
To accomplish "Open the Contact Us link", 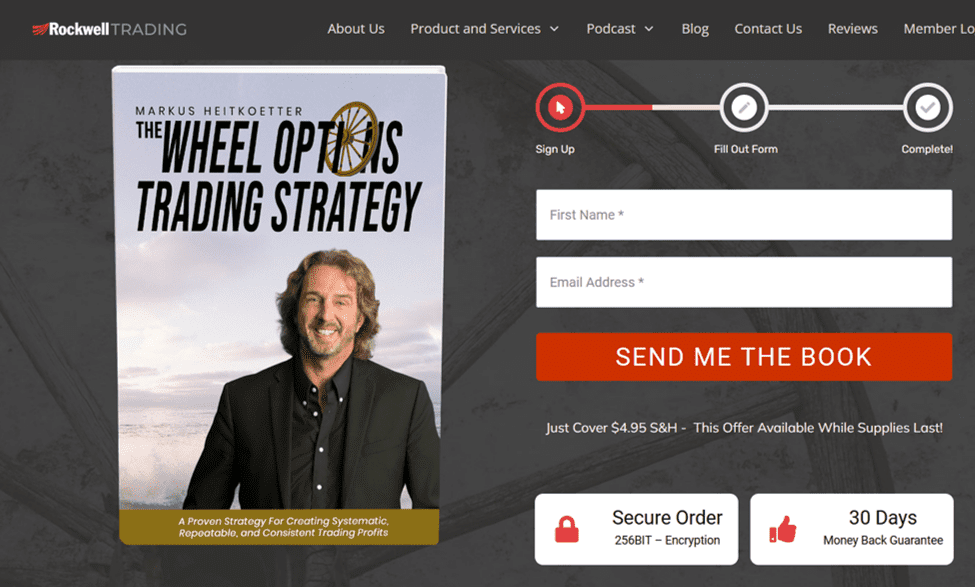I will (x=768, y=29).
